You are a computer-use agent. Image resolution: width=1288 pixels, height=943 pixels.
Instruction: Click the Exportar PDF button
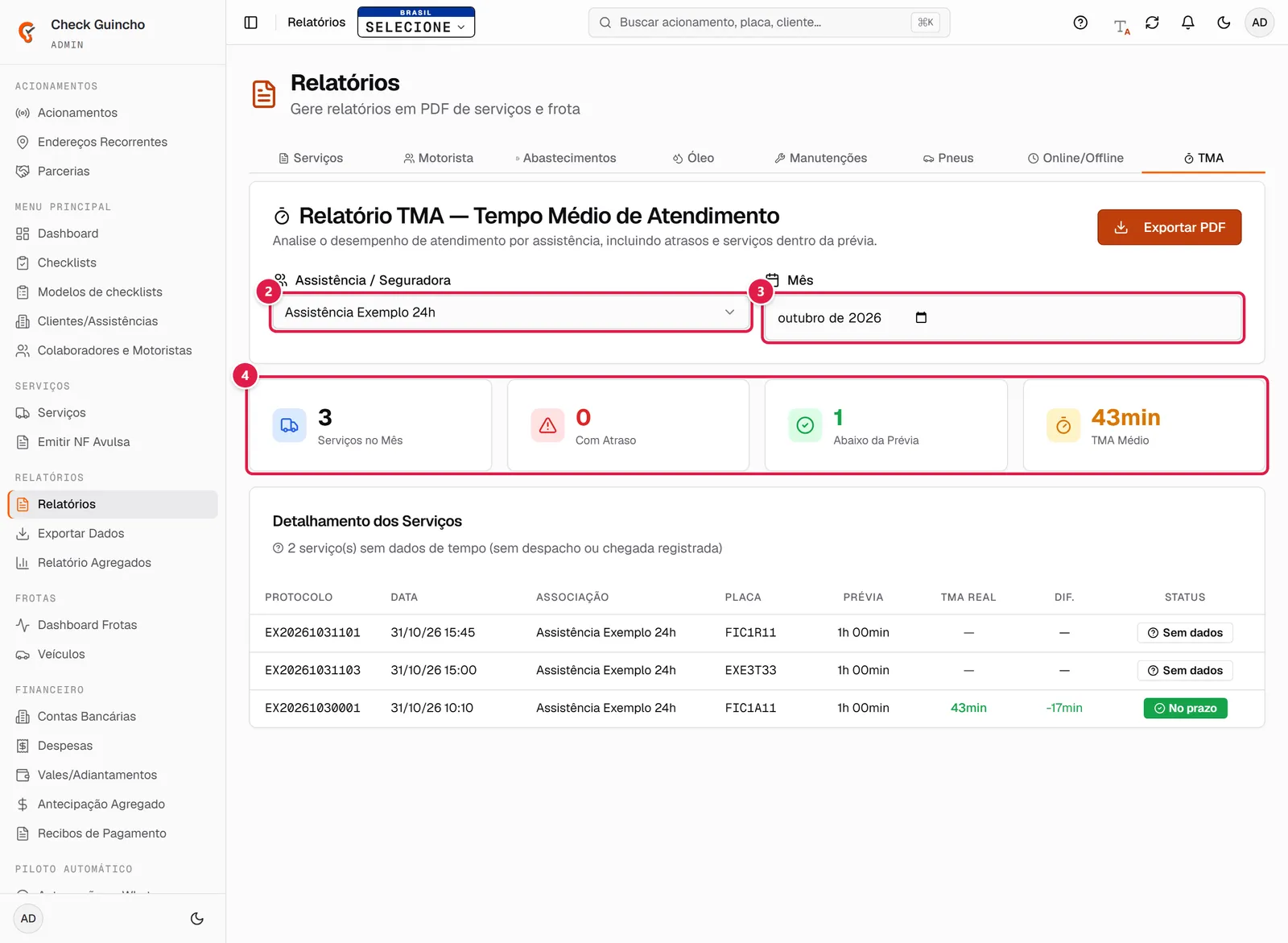(x=1169, y=228)
